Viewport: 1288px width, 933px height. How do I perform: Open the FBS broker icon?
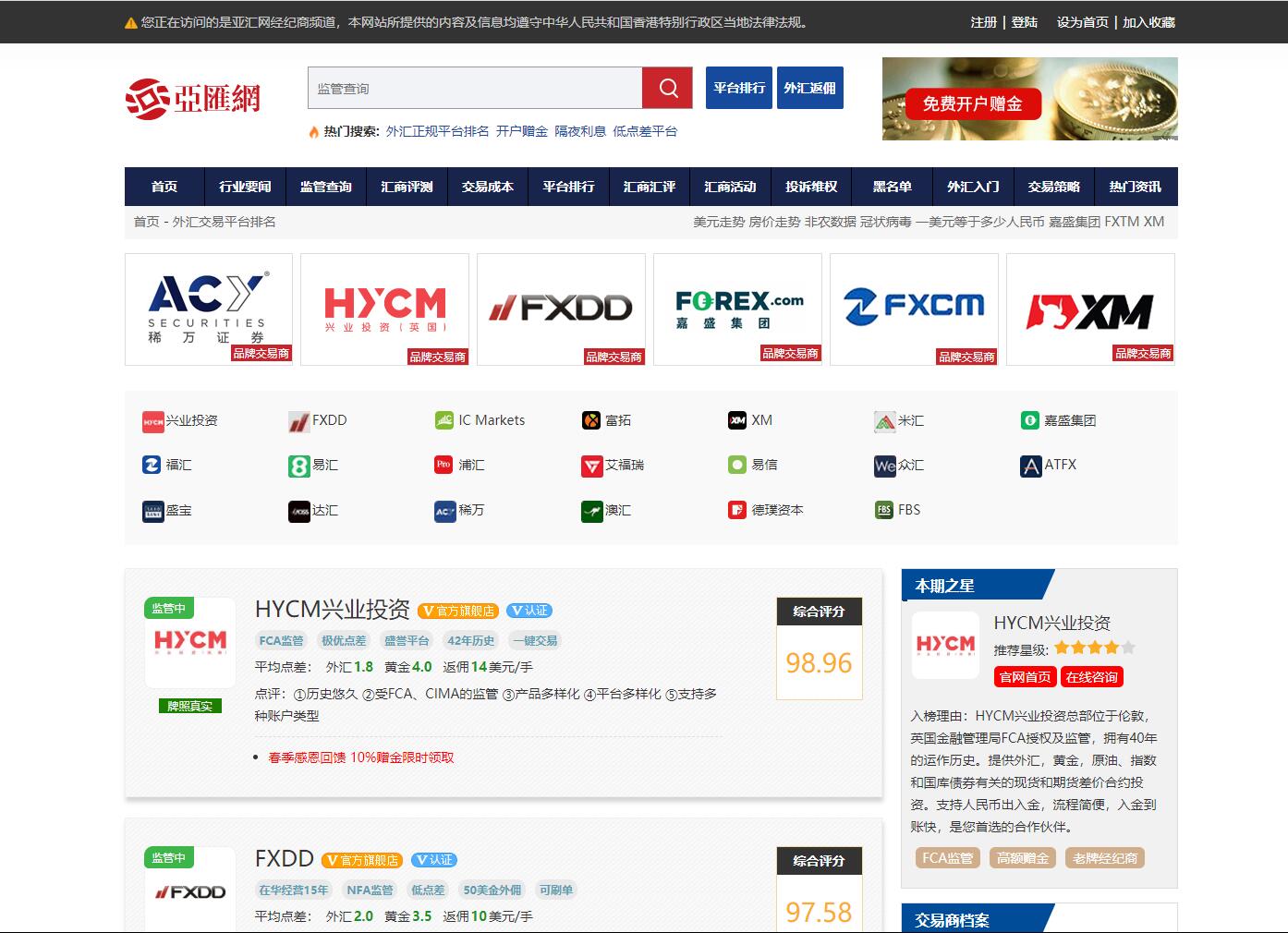pos(884,510)
